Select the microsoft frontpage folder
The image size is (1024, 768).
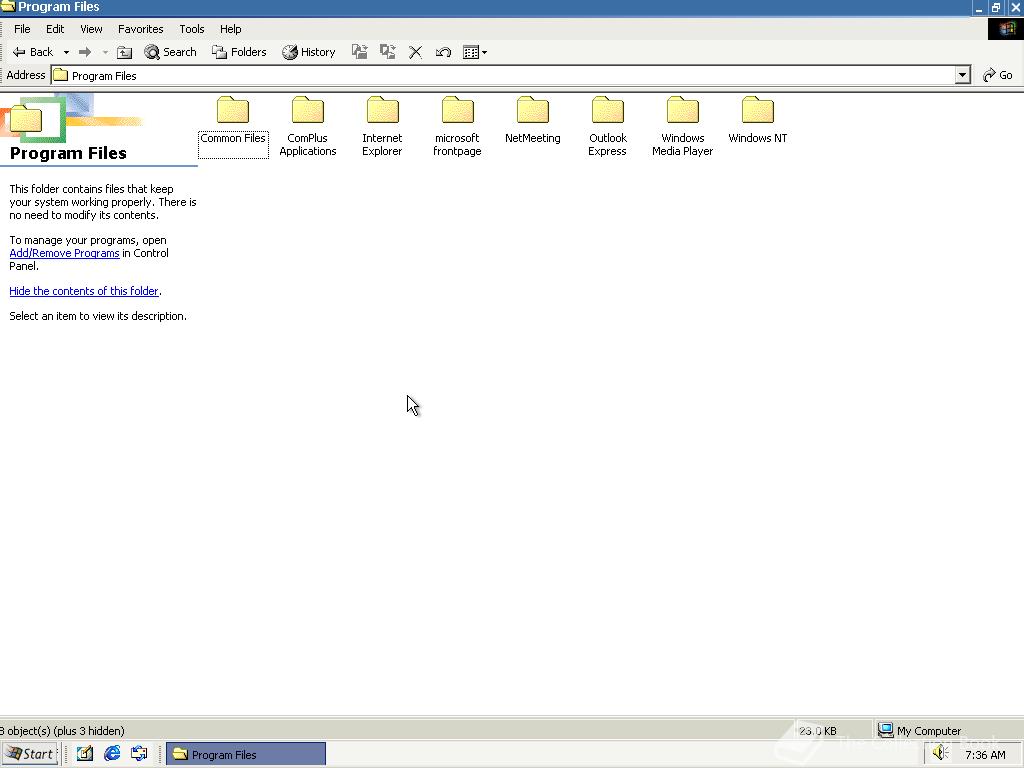click(x=457, y=127)
